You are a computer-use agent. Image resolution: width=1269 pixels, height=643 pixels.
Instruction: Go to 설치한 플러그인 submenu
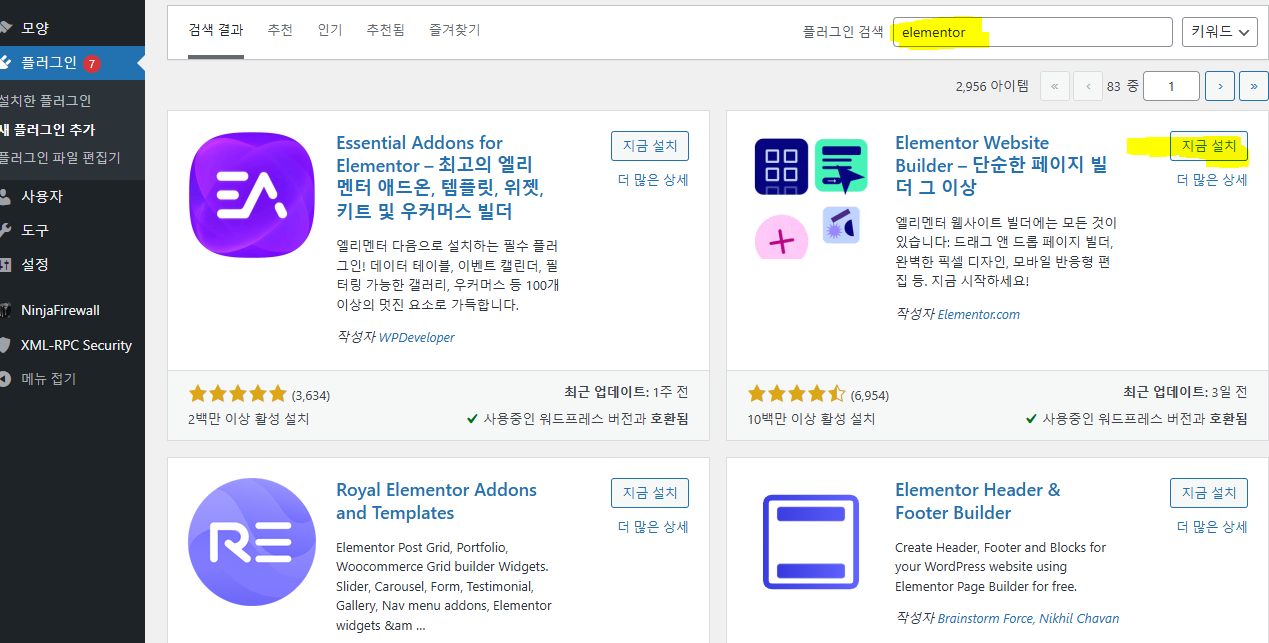[46, 101]
